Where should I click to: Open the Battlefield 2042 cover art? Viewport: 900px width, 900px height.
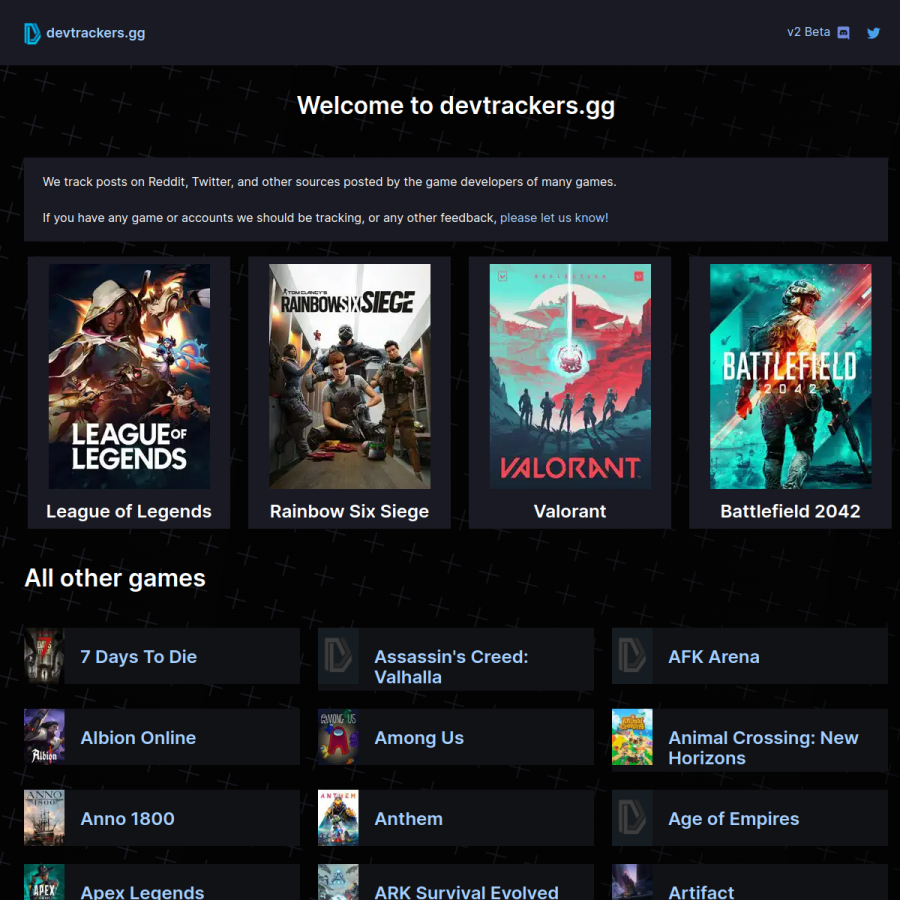[790, 377]
